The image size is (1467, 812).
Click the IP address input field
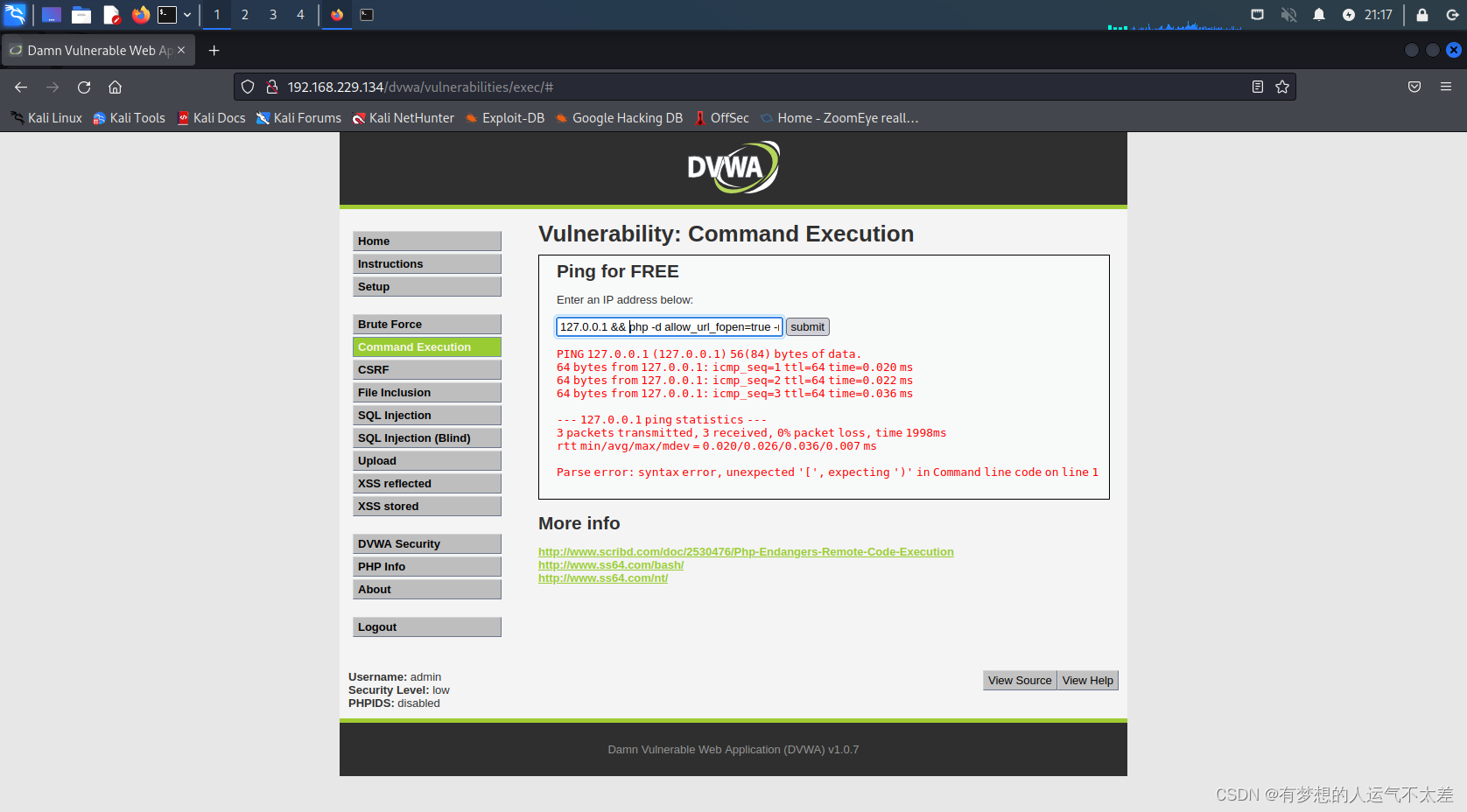click(x=670, y=327)
